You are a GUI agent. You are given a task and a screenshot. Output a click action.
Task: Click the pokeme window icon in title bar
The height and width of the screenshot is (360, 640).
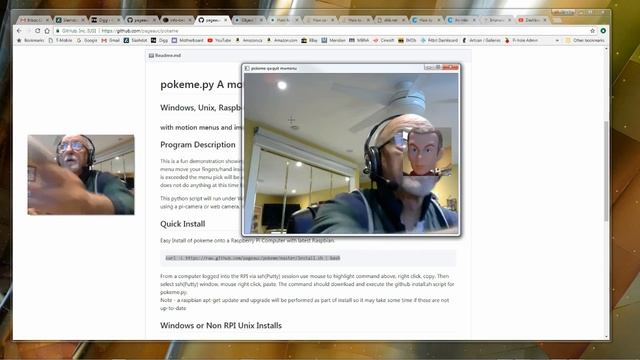point(247,68)
